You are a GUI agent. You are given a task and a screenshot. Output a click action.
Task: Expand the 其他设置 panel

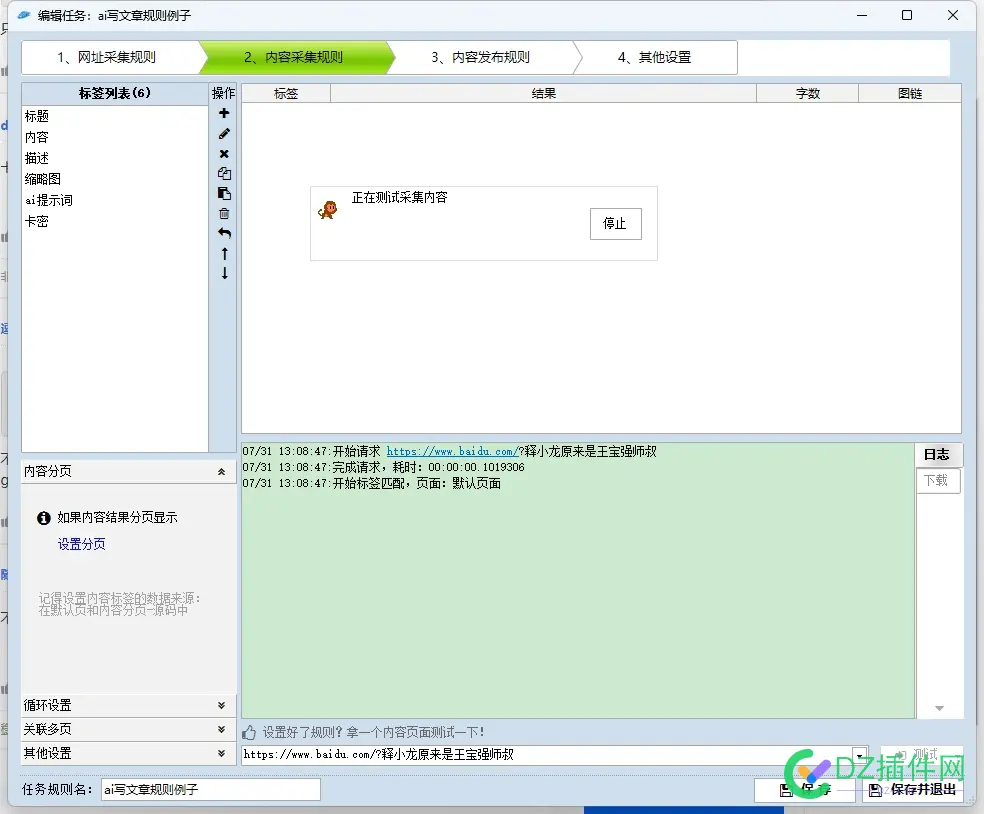pyautogui.click(x=222, y=753)
